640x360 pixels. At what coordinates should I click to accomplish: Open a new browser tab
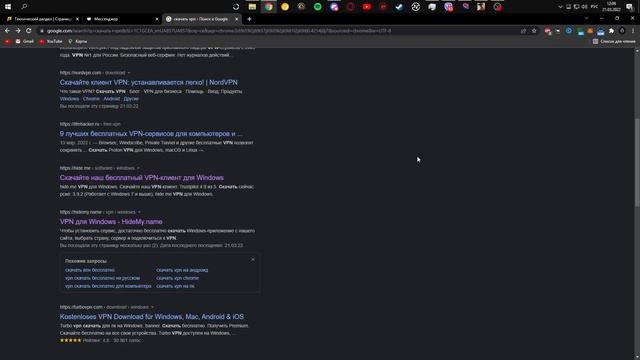[x=249, y=19]
